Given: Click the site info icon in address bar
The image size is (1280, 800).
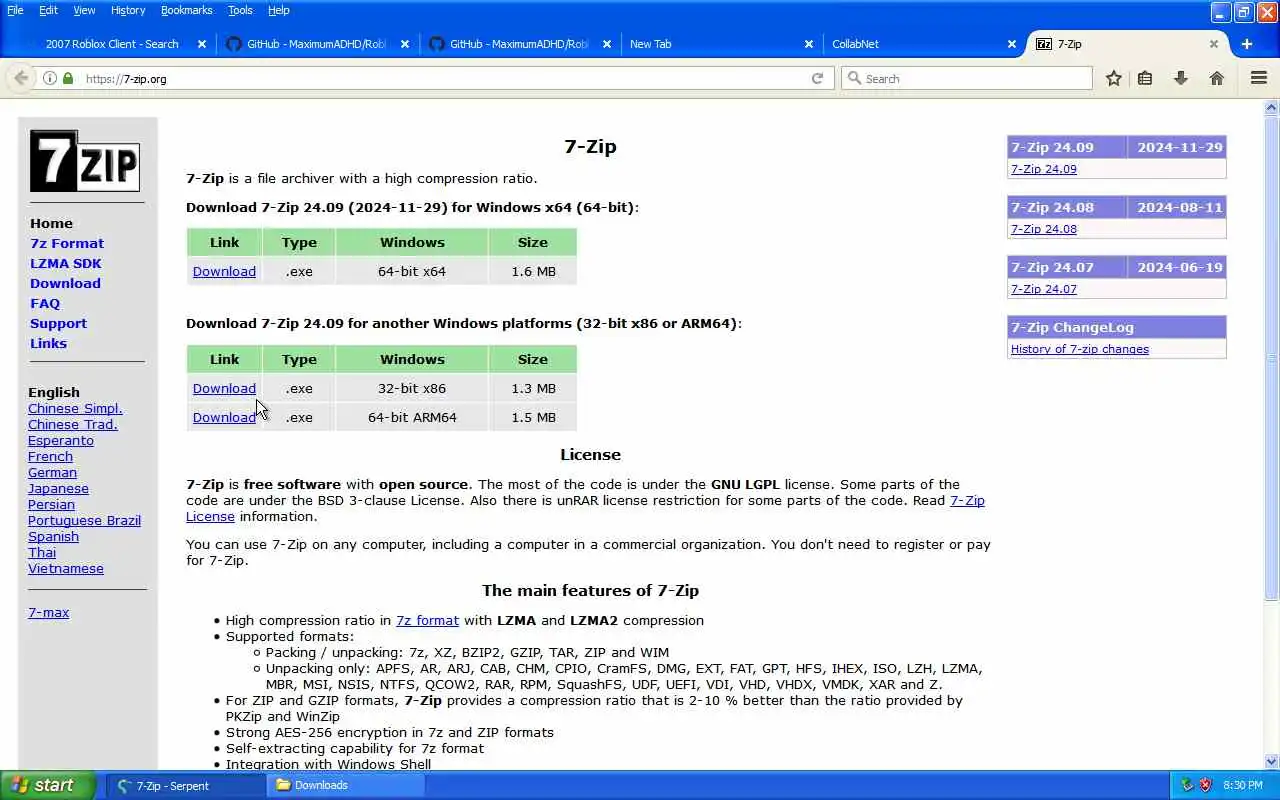Looking at the screenshot, I should pos(50,78).
